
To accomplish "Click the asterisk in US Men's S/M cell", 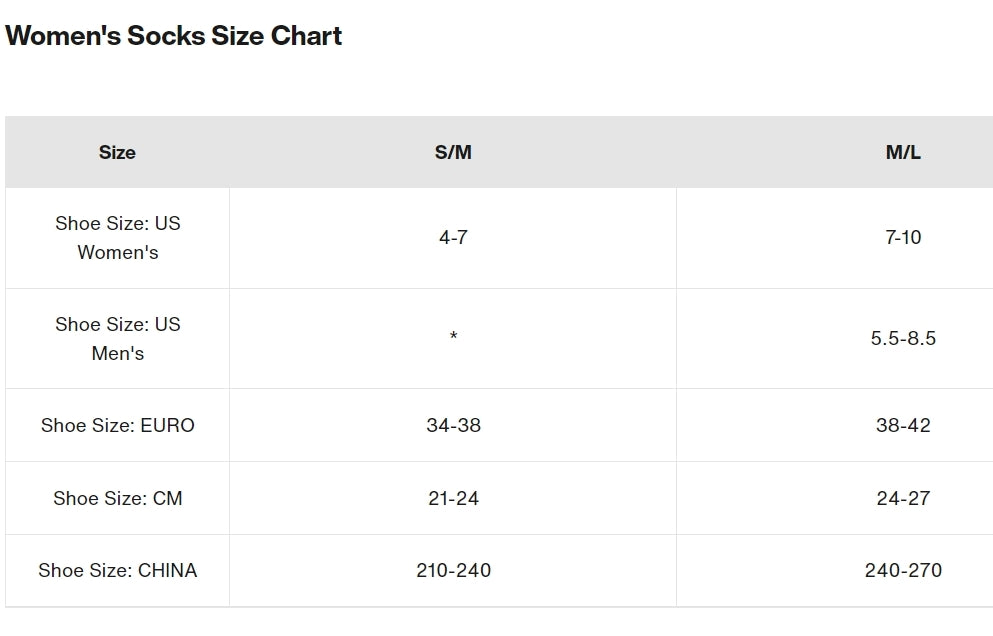I will (453, 336).
